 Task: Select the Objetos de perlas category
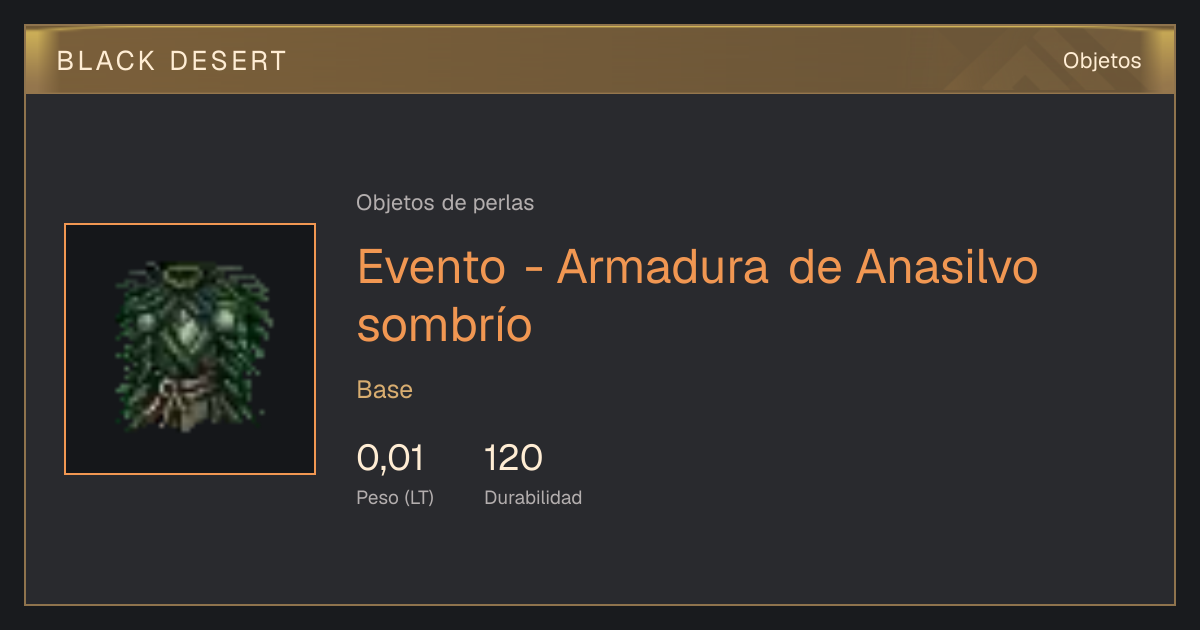pos(445,203)
